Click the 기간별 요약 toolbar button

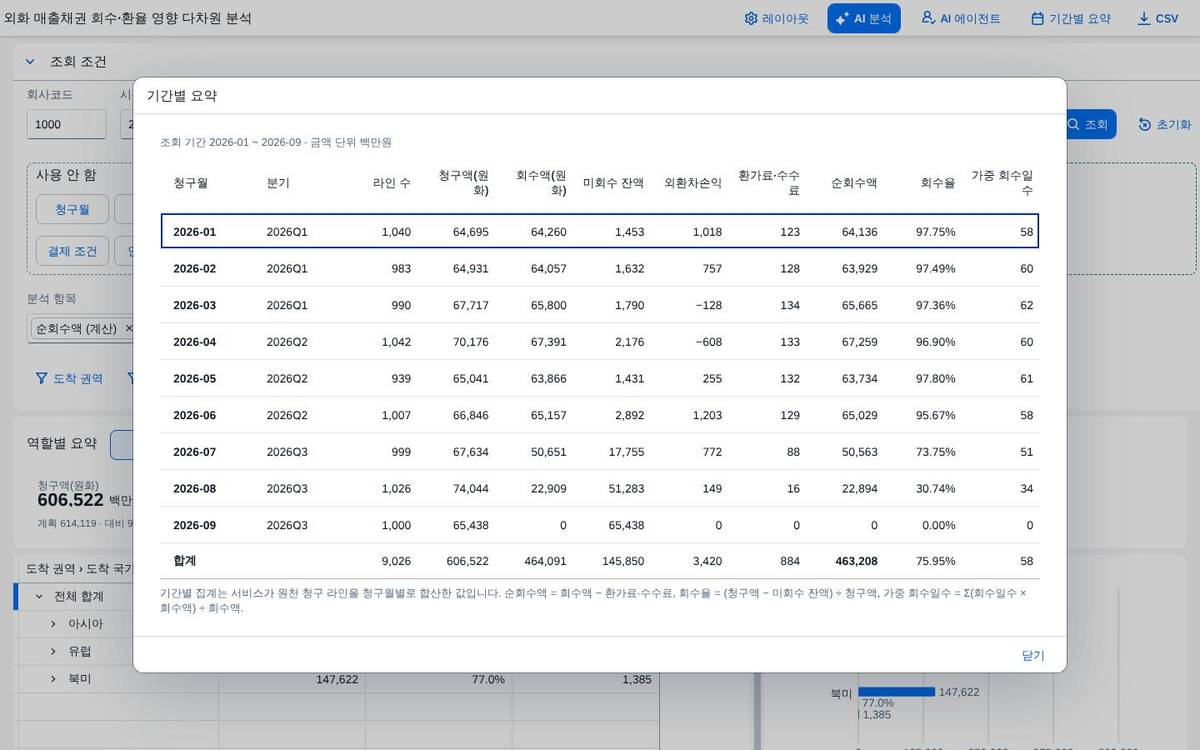[1071, 18]
